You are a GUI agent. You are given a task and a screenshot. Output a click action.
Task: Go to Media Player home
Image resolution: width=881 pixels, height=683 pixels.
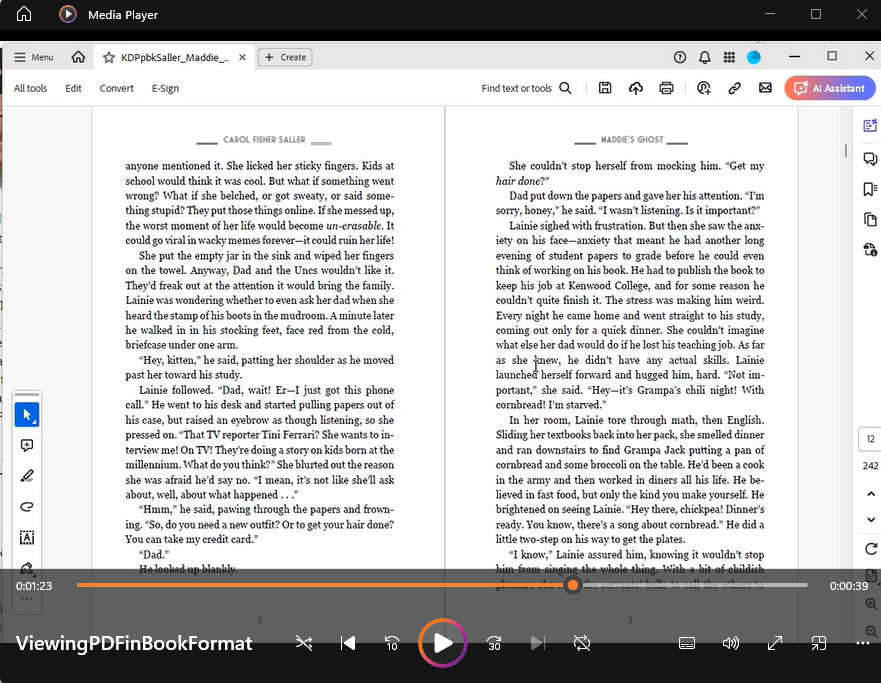[x=24, y=13]
